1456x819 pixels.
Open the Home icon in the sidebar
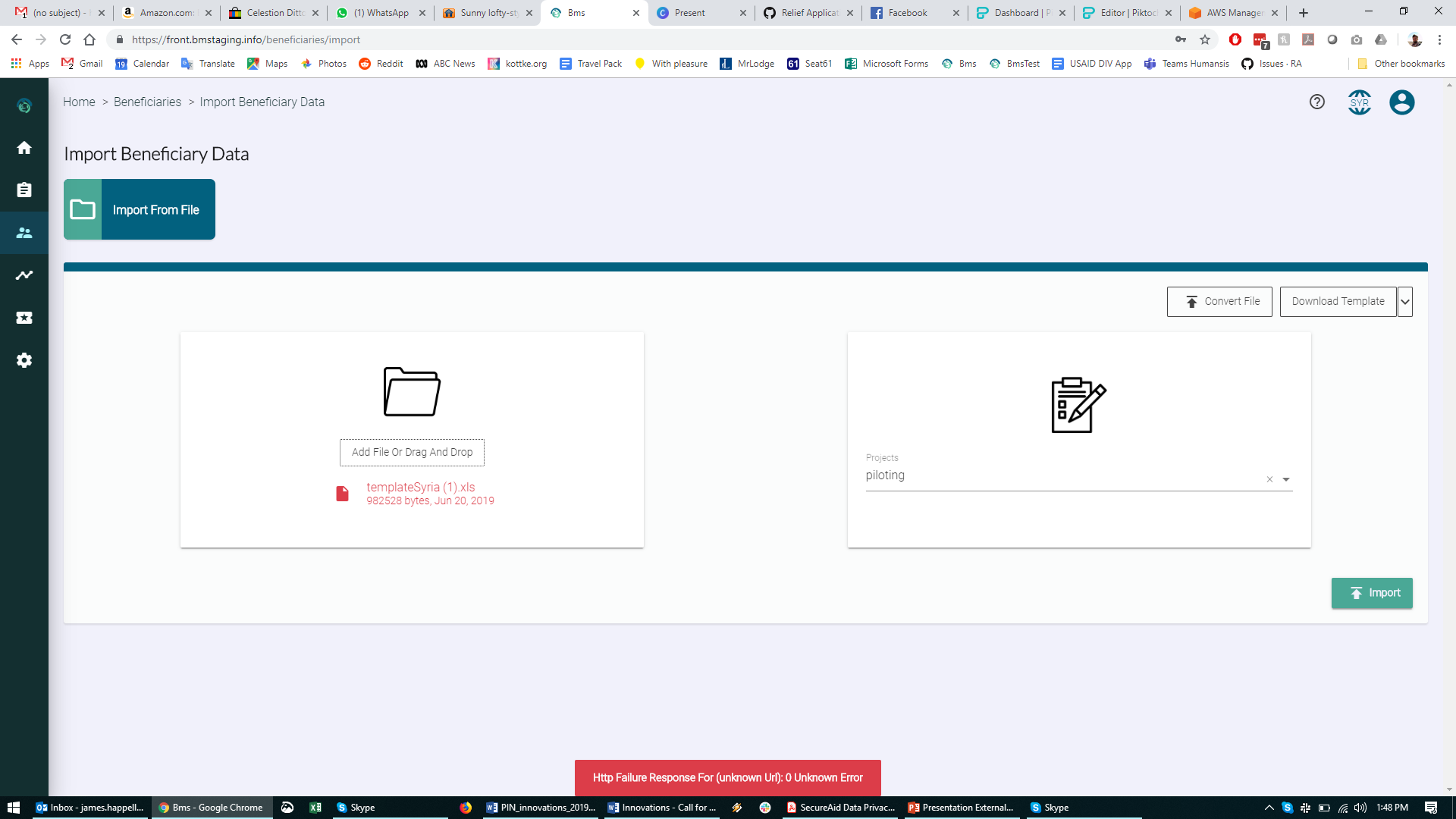(x=24, y=148)
